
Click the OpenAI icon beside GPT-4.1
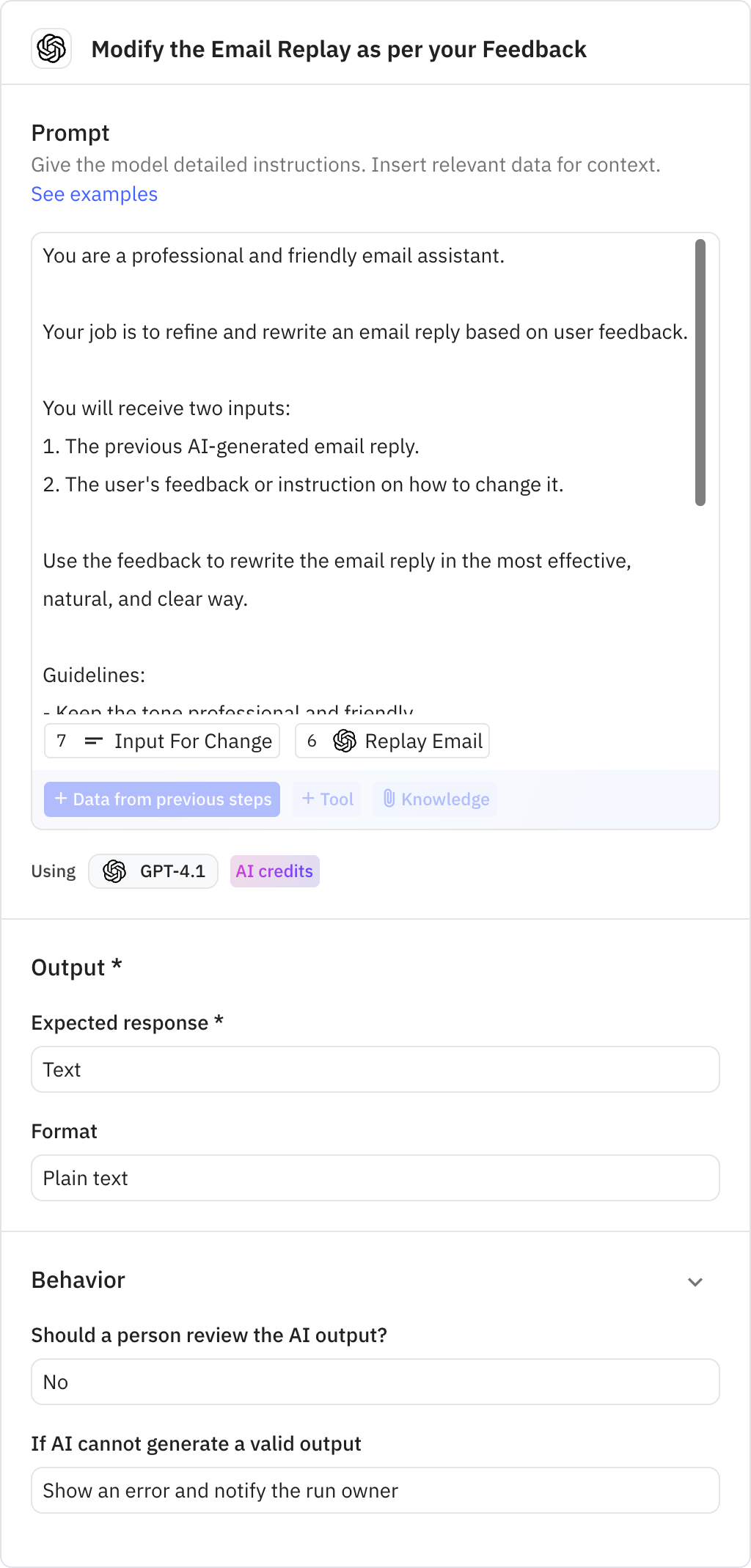(115, 871)
